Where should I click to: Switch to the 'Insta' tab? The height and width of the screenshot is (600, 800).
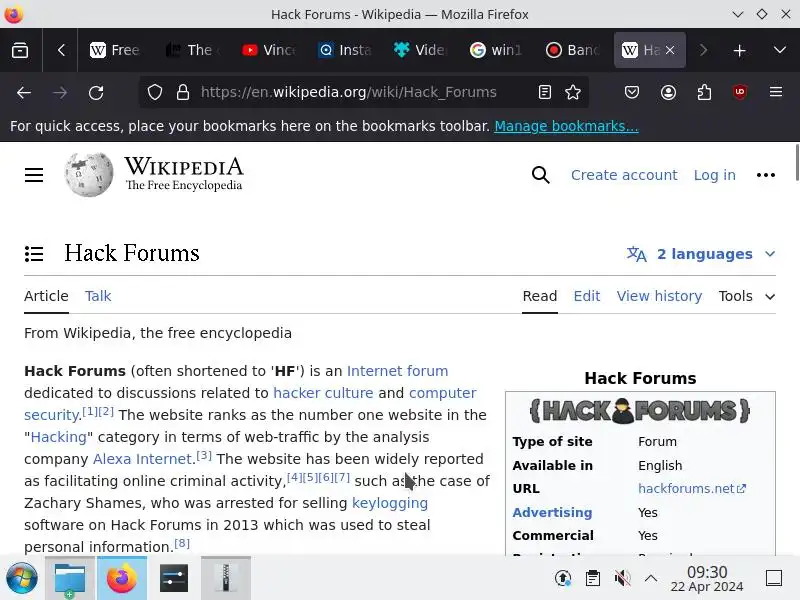coord(345,50)
